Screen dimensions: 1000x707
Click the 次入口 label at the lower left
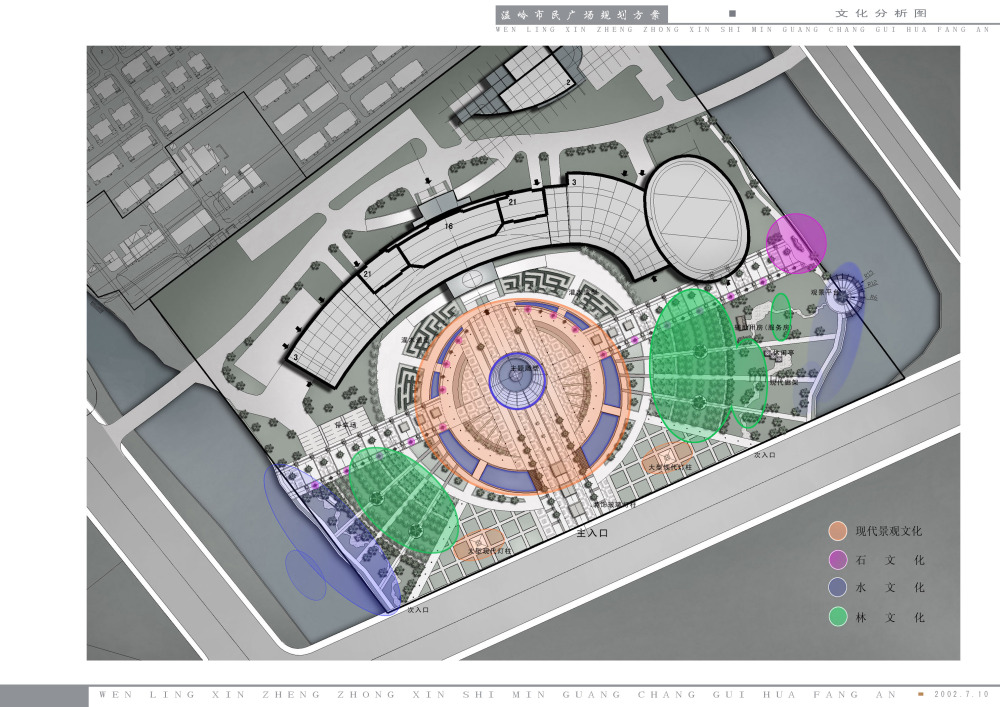click(417, 608)
